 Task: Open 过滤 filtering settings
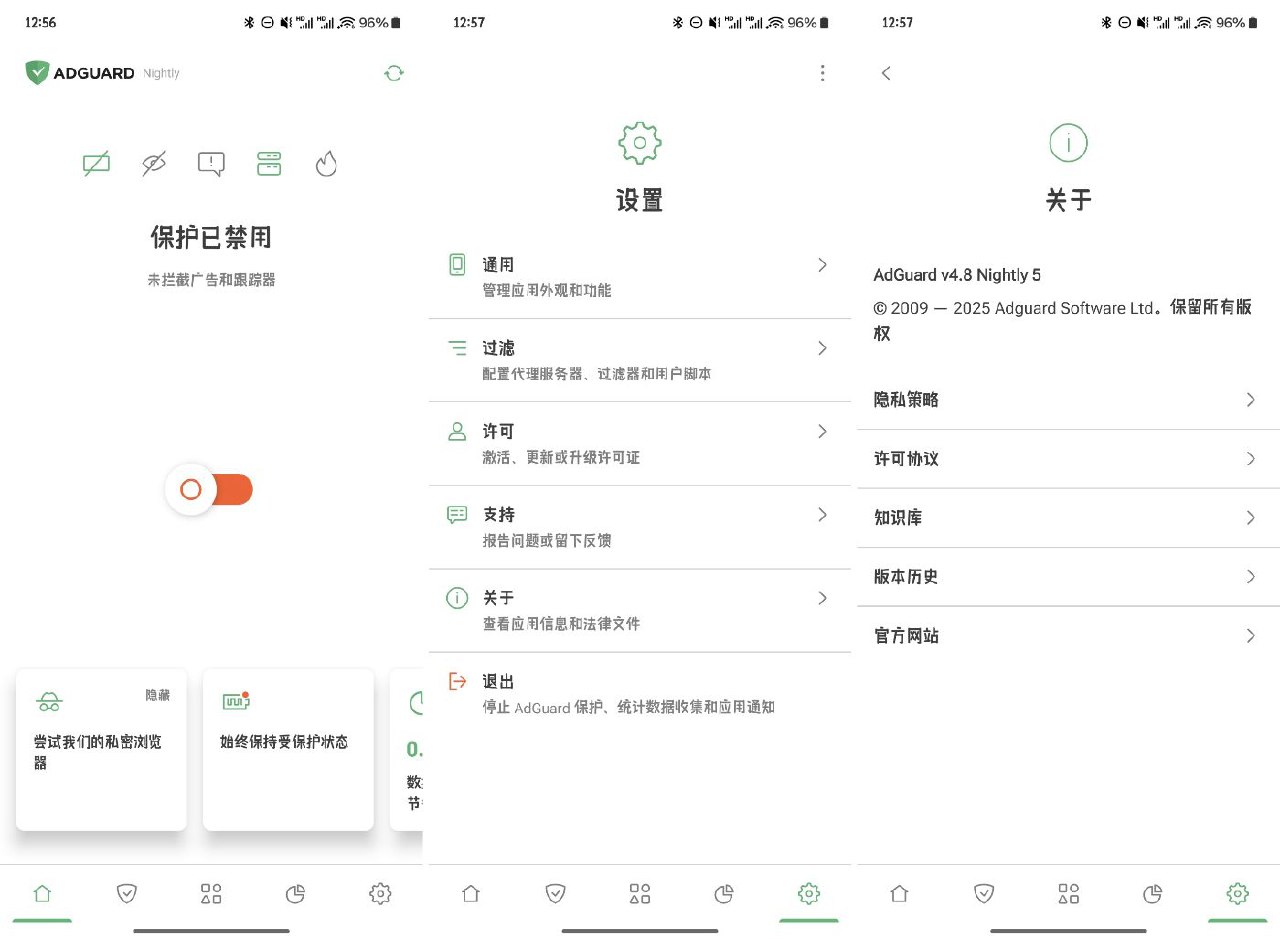640,360
